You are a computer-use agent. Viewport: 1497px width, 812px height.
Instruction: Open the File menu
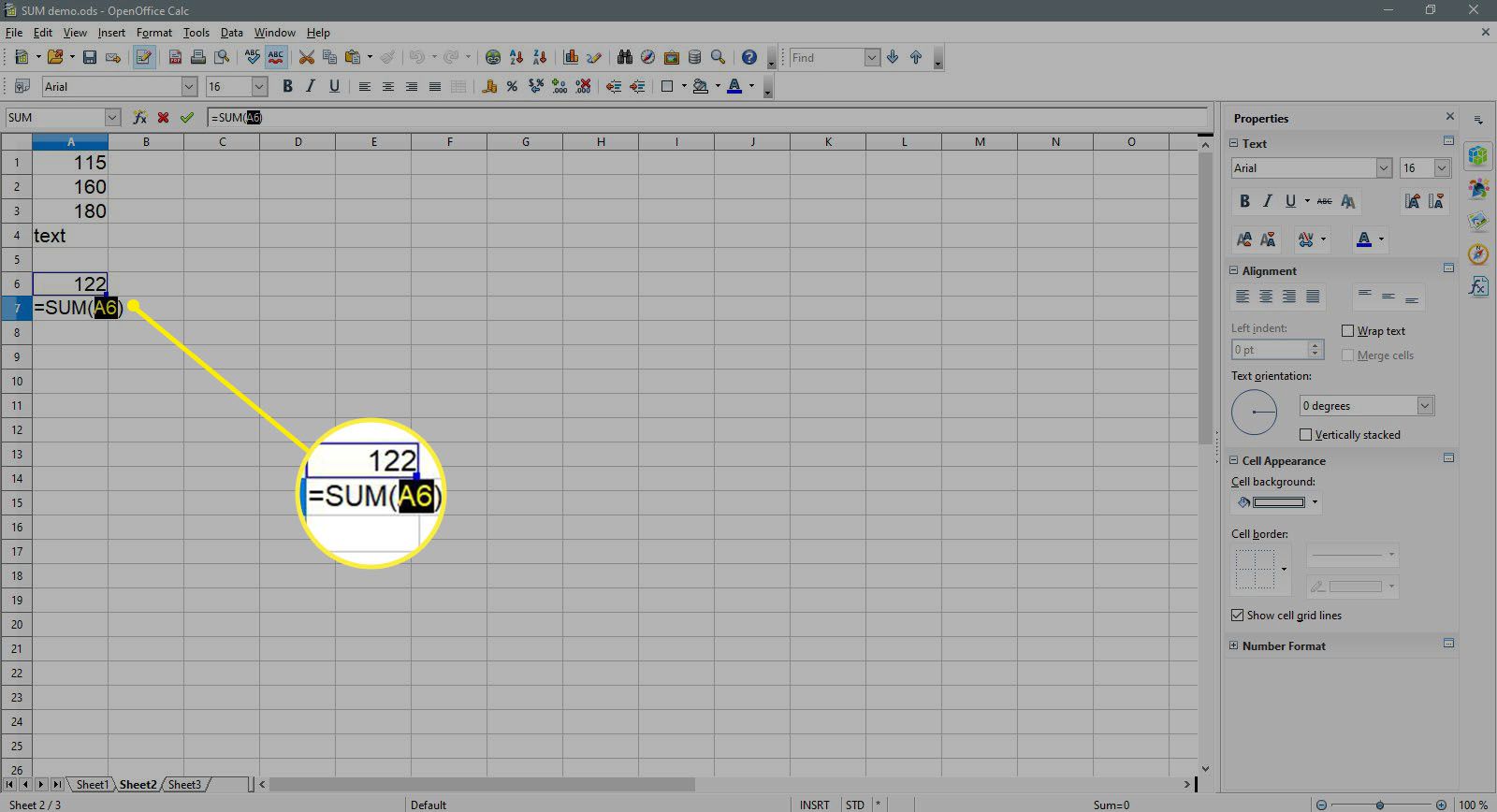pyautogui.click(x=13, y=33)
